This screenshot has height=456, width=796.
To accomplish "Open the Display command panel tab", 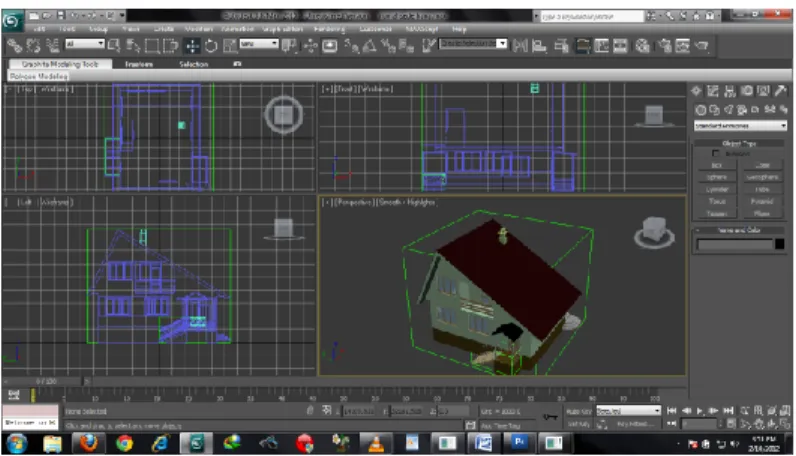I will pos(763,91).
